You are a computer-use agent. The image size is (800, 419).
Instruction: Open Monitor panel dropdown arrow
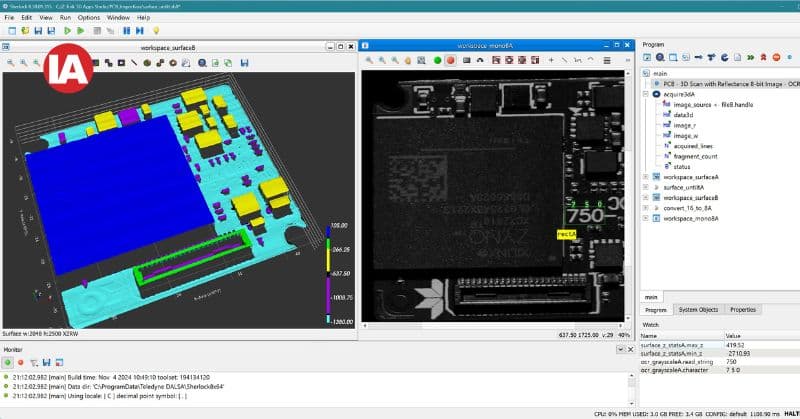(620, 350)
